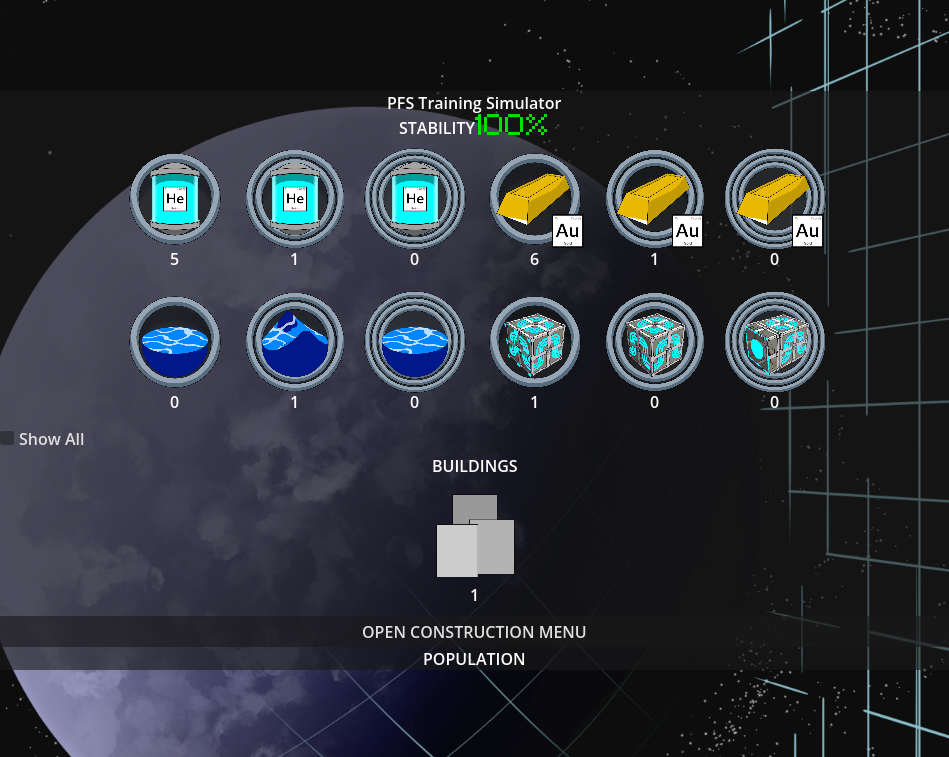949x757 pixels.
Task: Click the BUILDINGS heading
Action: coord(474,466)
